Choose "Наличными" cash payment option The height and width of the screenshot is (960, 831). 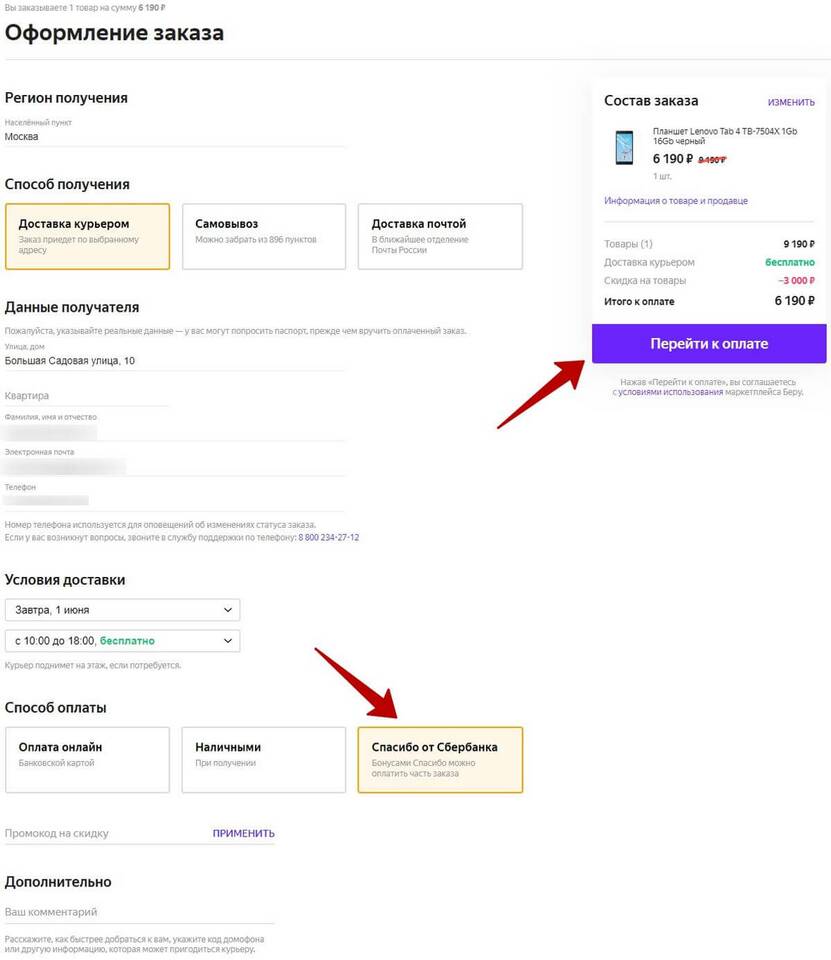click(x=263, y=760)
